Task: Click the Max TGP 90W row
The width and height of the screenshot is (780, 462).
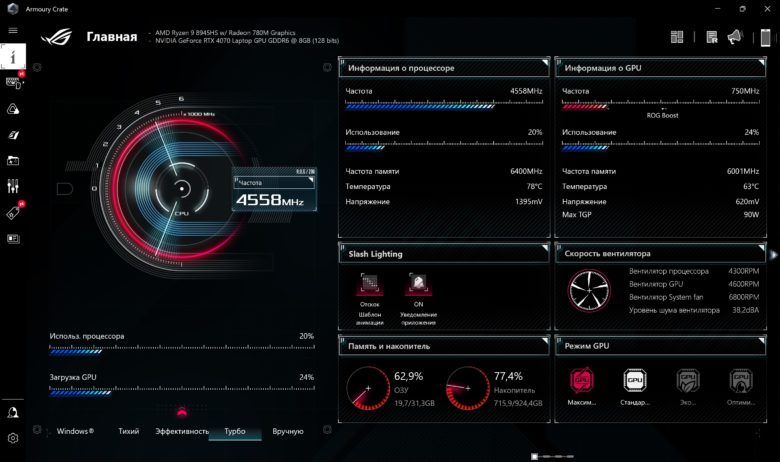Action: click(x=661, y=215)
